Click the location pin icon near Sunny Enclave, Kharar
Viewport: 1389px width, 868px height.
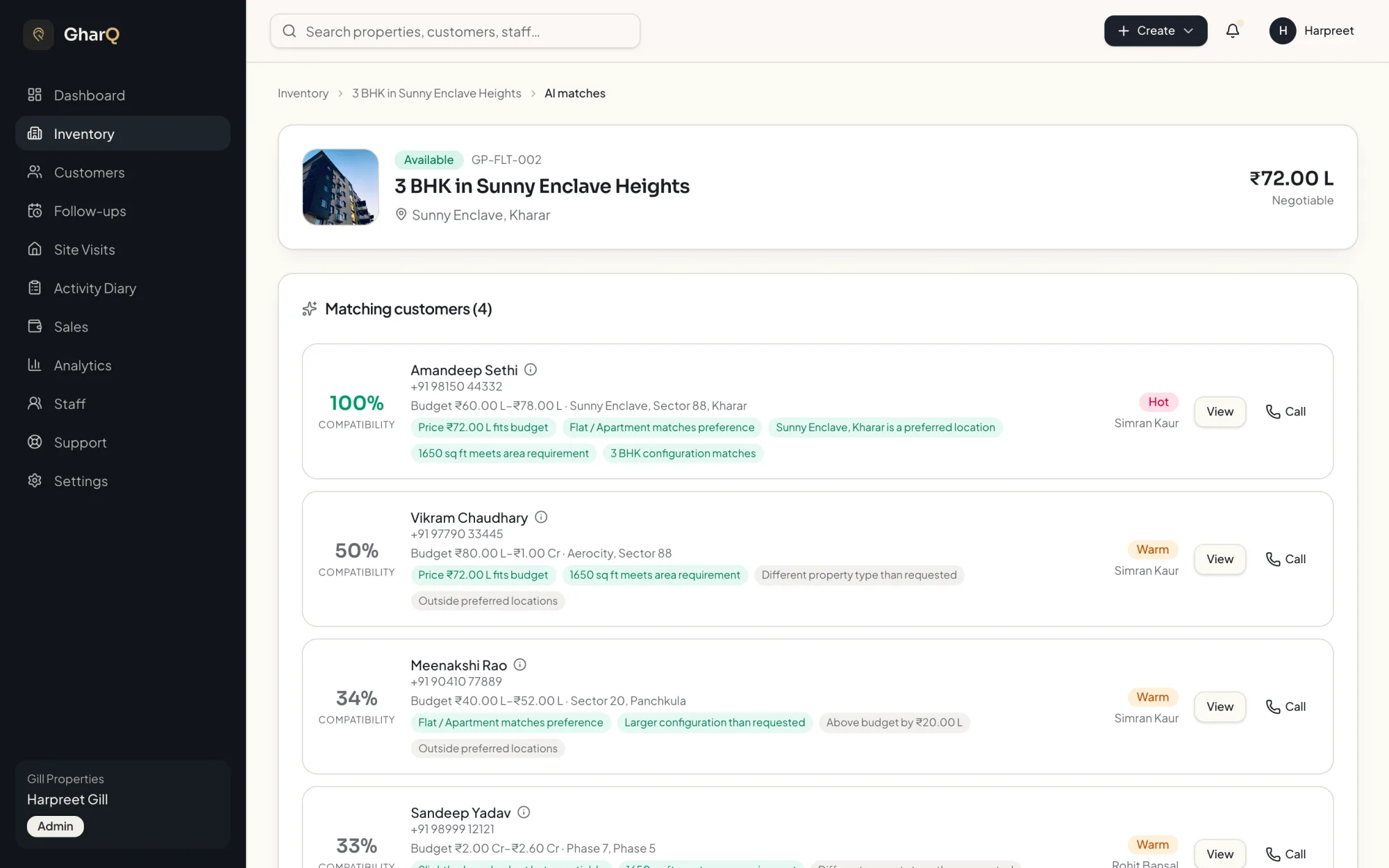click(401, 215)
